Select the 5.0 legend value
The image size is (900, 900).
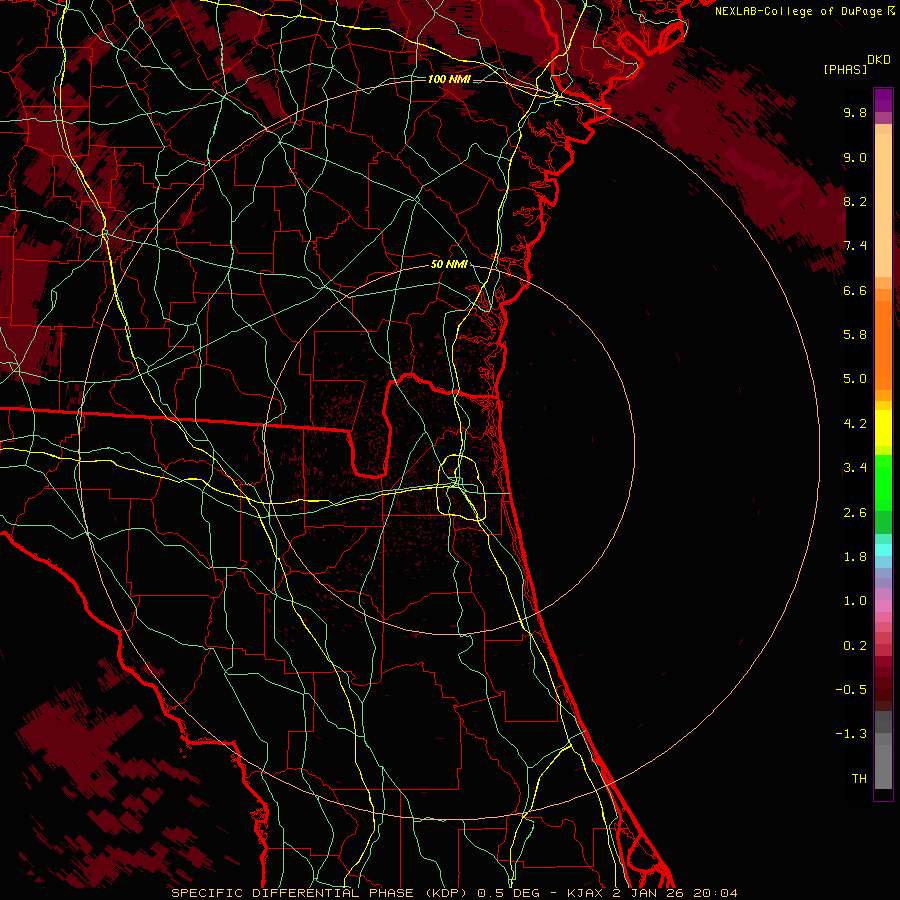tap(855, 379)
